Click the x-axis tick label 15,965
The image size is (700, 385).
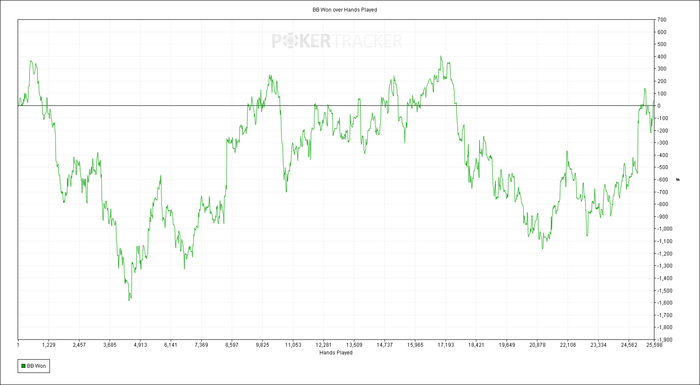tap(415, 345)
